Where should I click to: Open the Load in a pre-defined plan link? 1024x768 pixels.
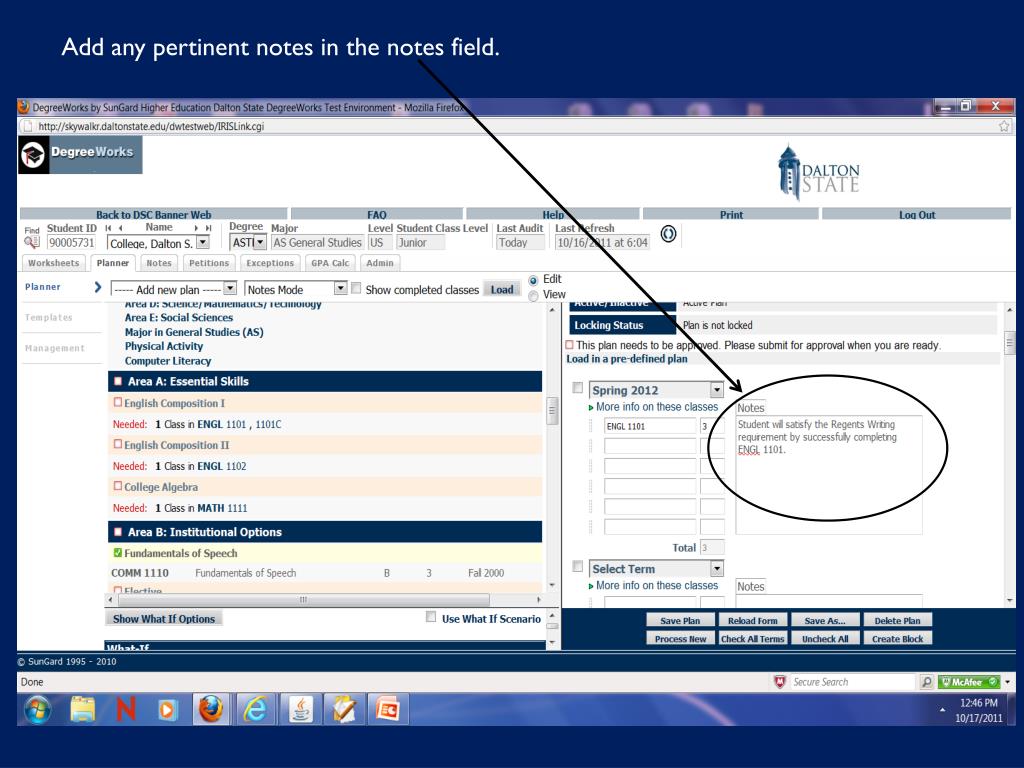point(627,359)
